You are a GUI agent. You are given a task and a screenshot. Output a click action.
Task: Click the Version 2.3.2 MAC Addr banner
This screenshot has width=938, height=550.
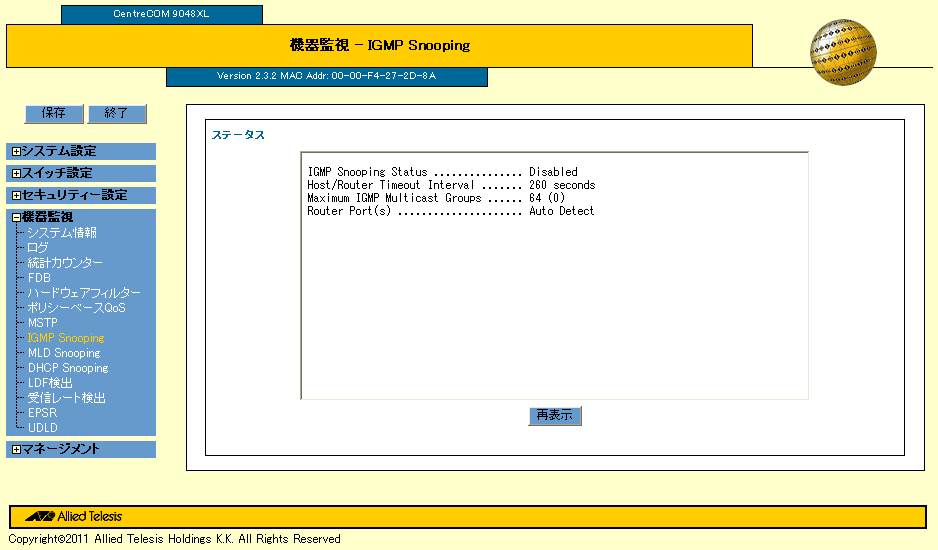coord(327,76)
